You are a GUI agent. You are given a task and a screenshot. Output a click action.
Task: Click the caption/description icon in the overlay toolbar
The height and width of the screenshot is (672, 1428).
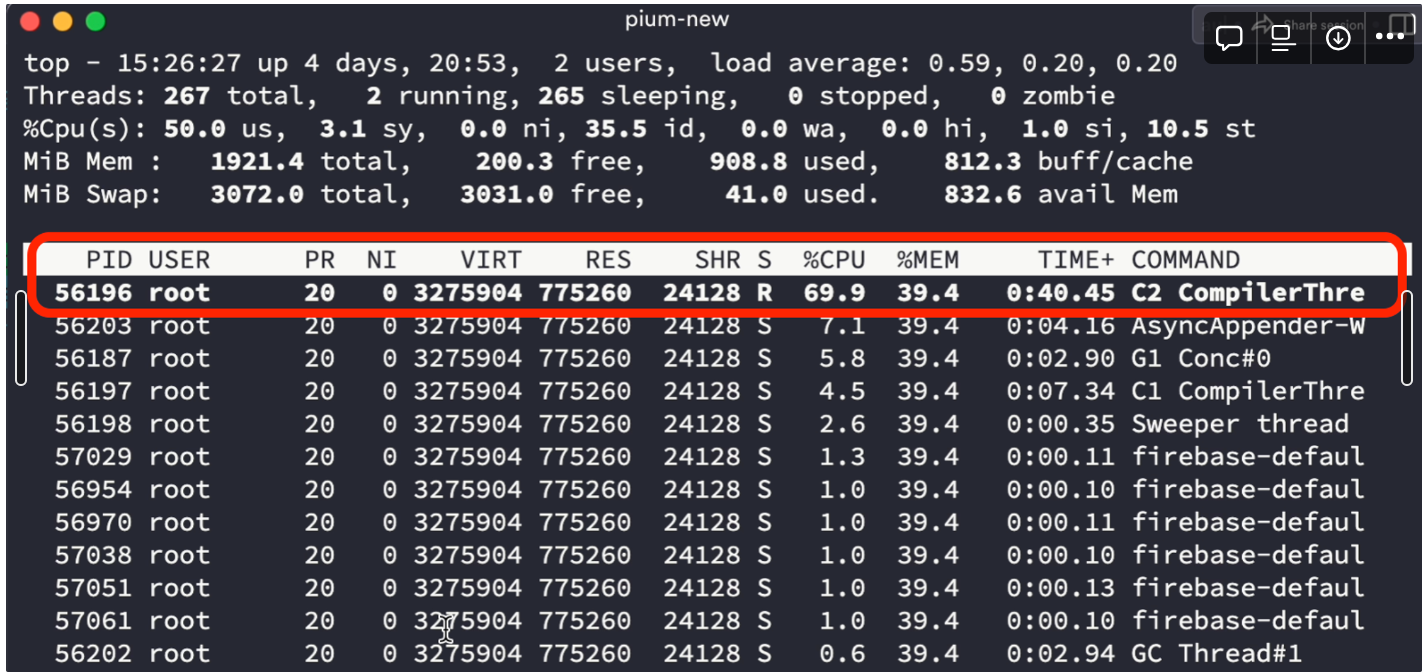[x=1283, y=38]
